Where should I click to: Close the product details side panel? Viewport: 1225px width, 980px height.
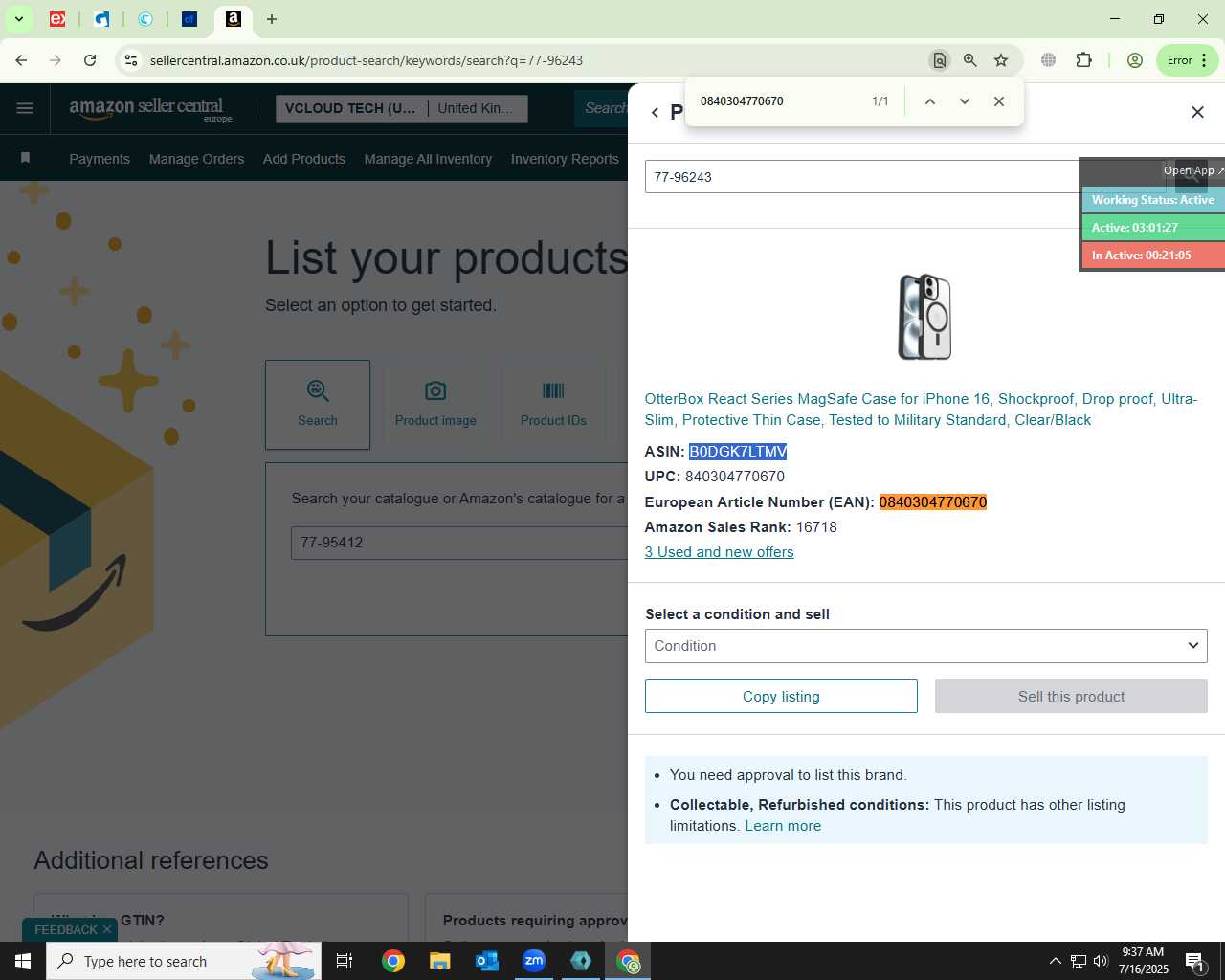[x=1197, y=112]
